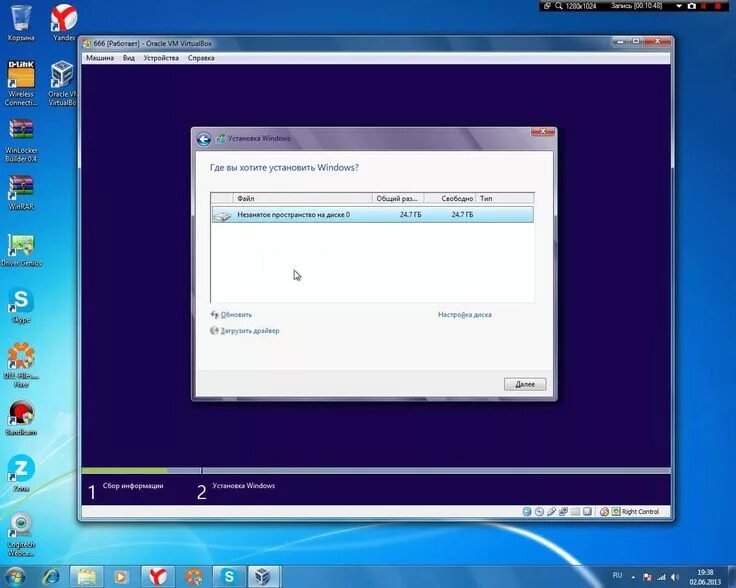Open the Bandicam desktop shortcut

click(21, 418)
